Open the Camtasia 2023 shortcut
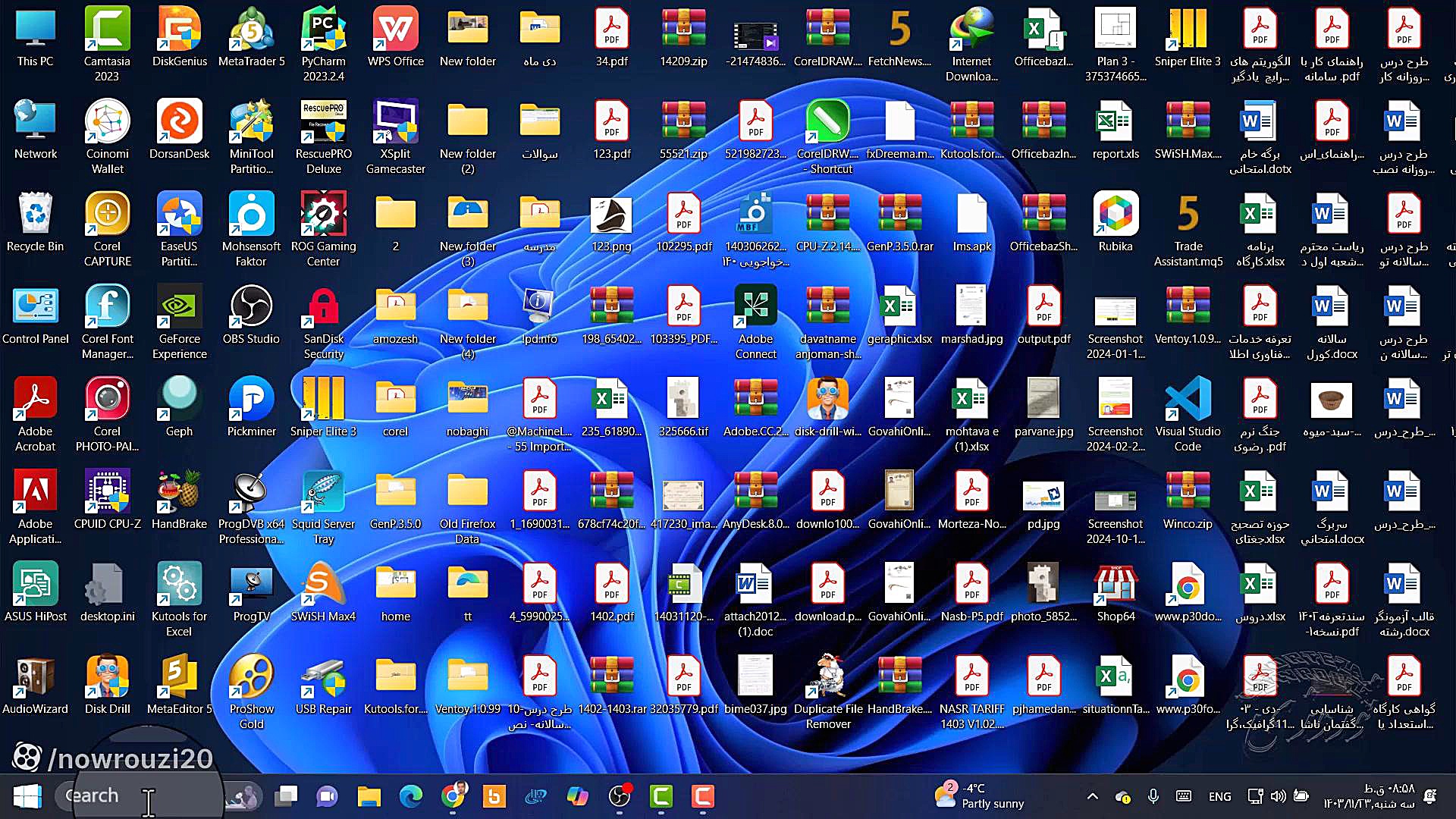The image size is (1456, 819). [x=107, y=44]
